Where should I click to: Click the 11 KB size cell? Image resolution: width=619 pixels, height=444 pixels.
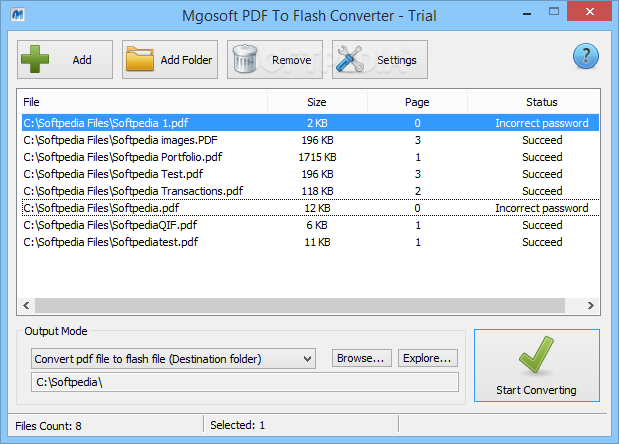pos(317,242)
